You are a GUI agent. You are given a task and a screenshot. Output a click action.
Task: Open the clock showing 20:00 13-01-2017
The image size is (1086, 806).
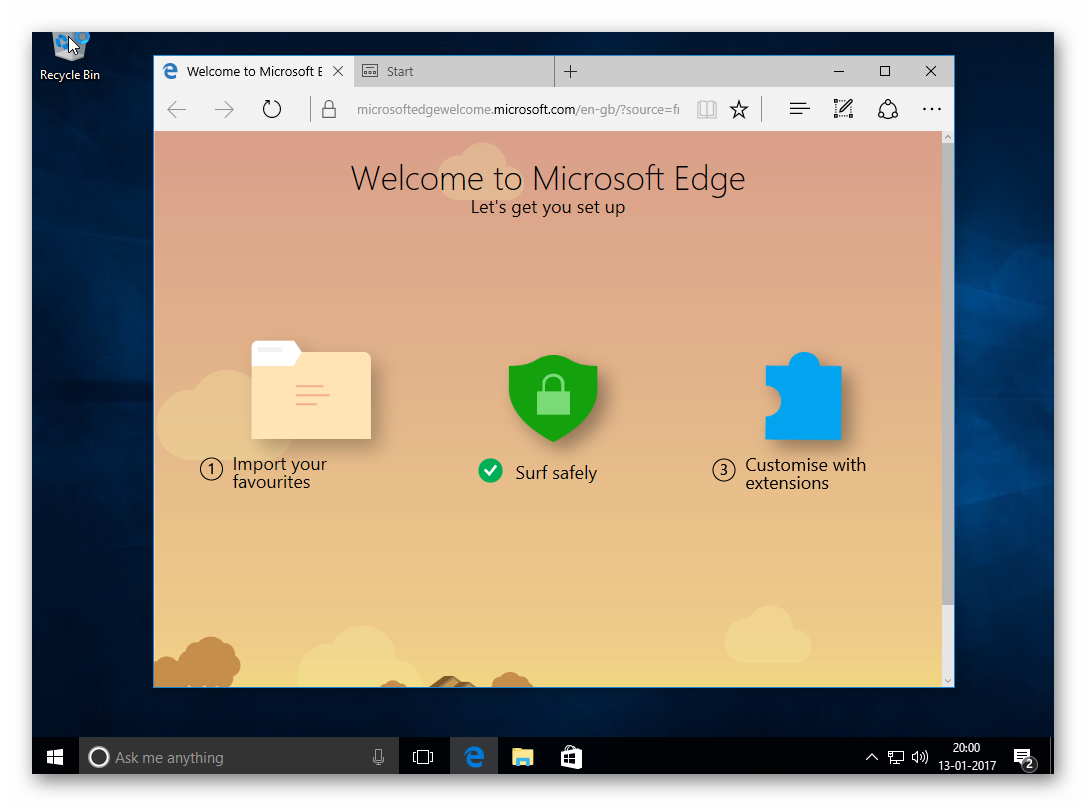[967, 756]
